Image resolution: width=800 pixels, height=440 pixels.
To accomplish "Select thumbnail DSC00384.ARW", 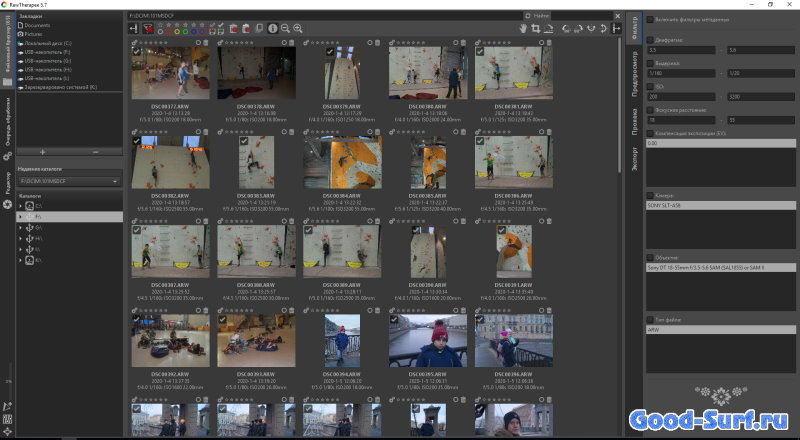I will pos(342,162).
